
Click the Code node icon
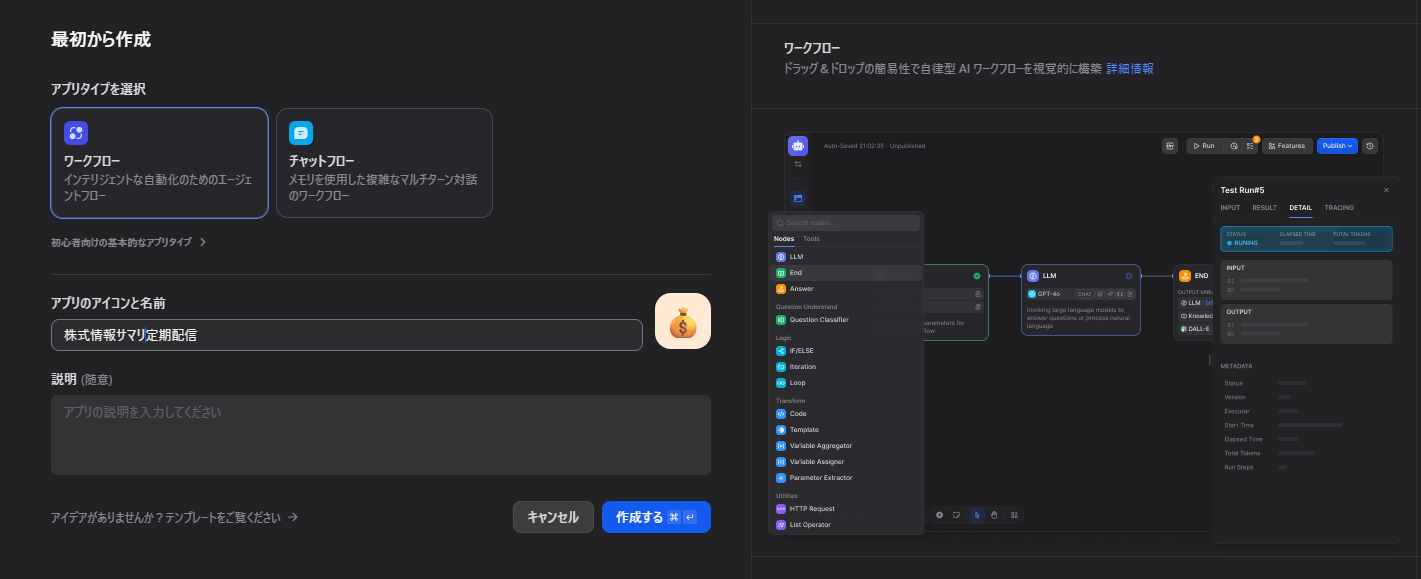781,414
